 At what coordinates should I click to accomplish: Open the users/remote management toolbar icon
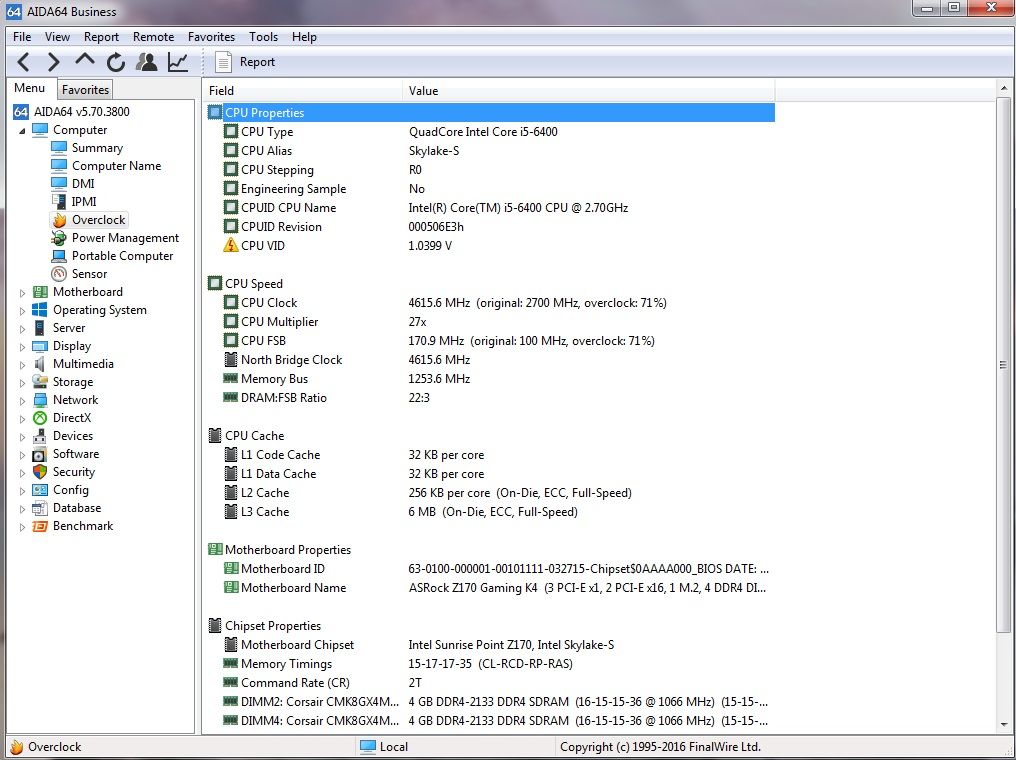click(147, 62)
